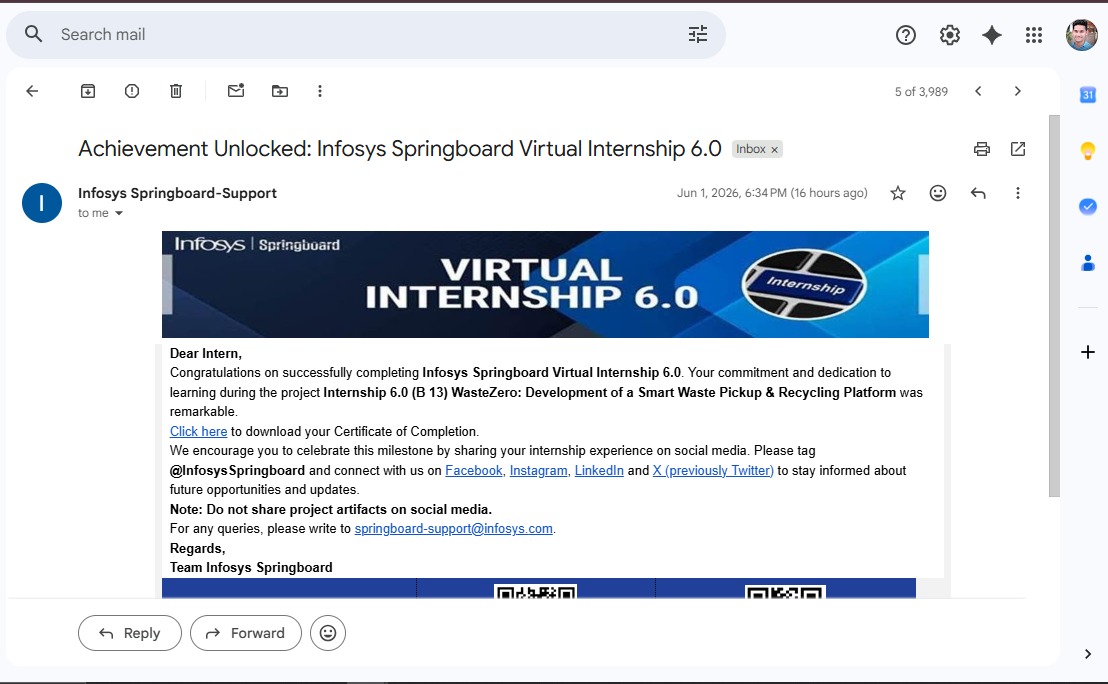
Task: Focus the Search mail field
Action: [365, 35]
